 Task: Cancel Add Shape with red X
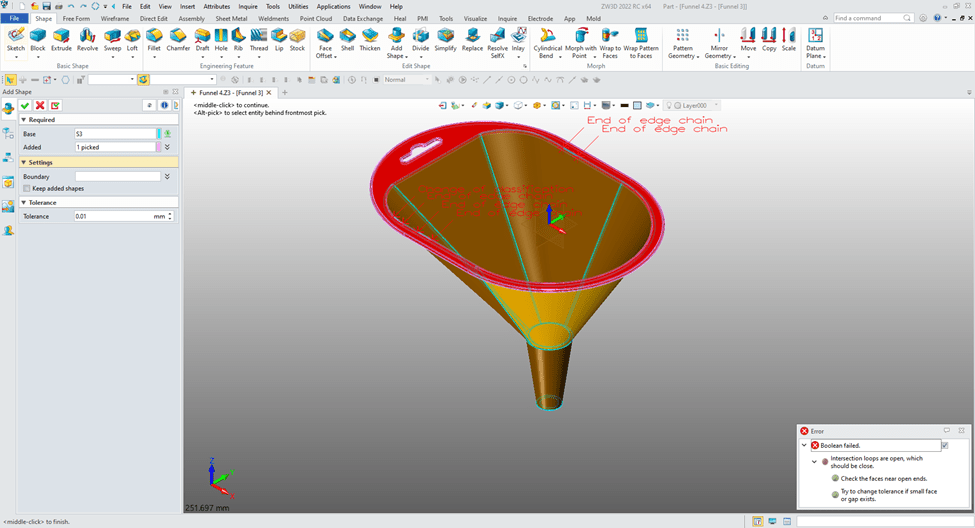[40, 105]
